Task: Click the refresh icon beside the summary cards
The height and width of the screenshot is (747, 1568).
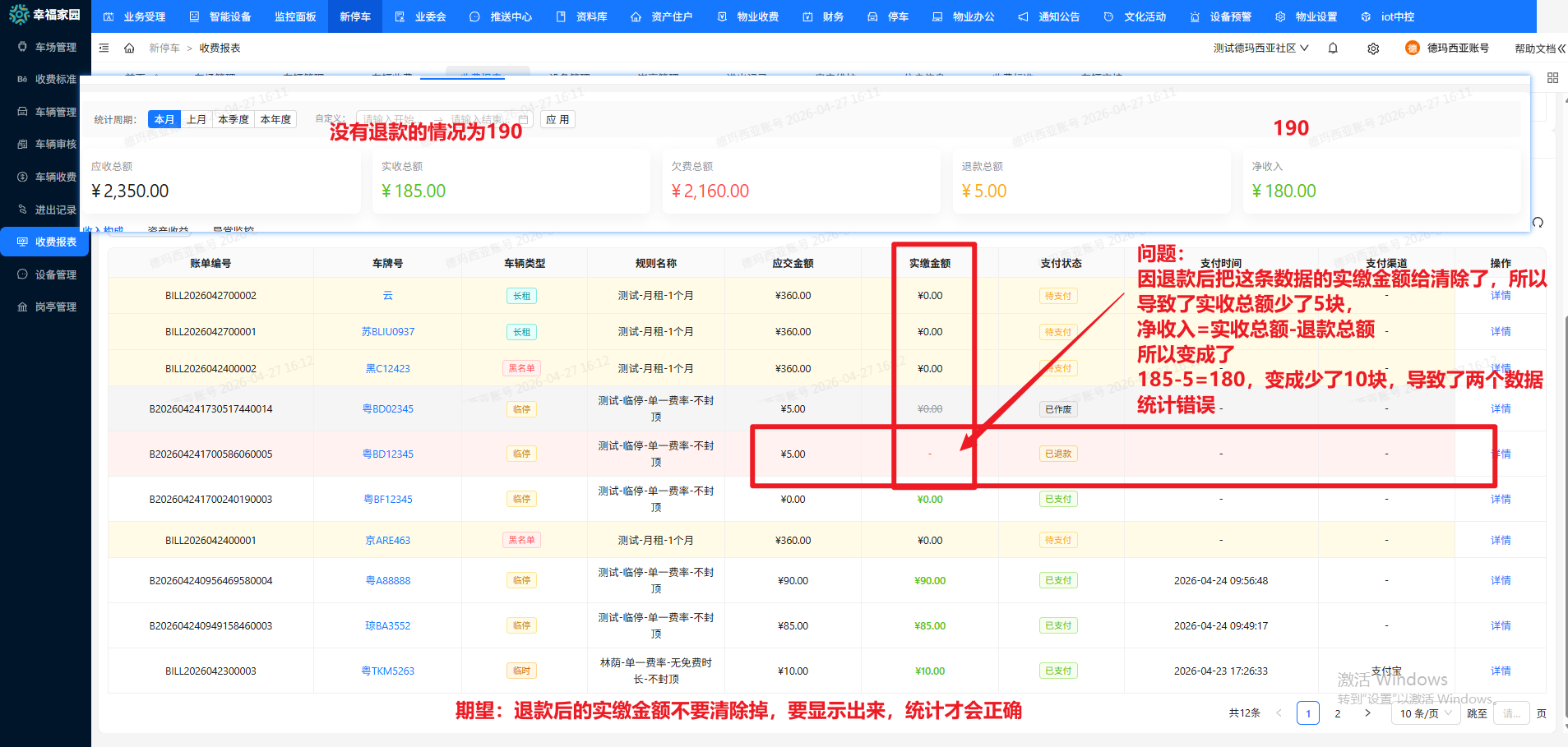Action: point(1538,223)
